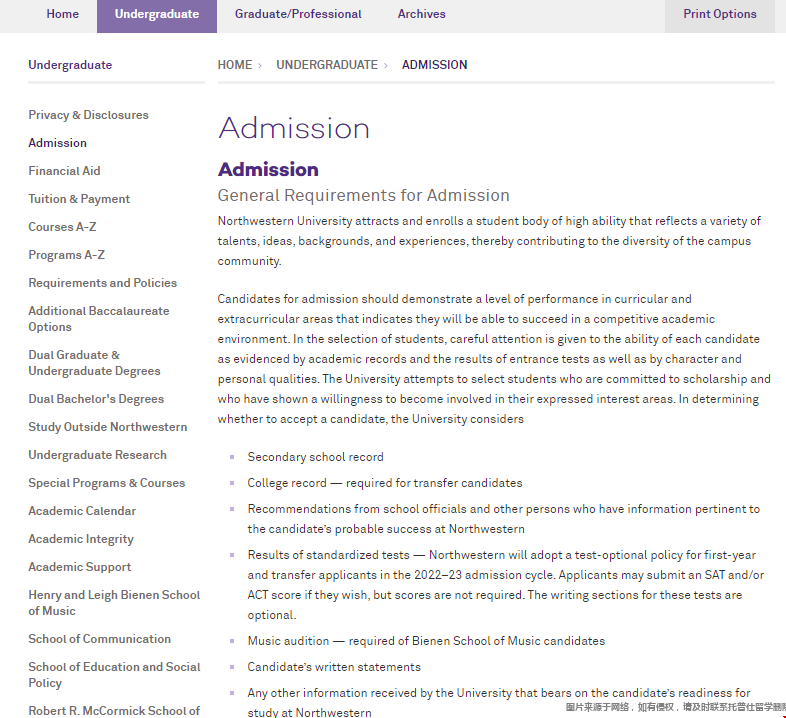Navigate to Tuition & Payment page
Image resolution: width=786 pixels, height=718 pixels.
79,199
